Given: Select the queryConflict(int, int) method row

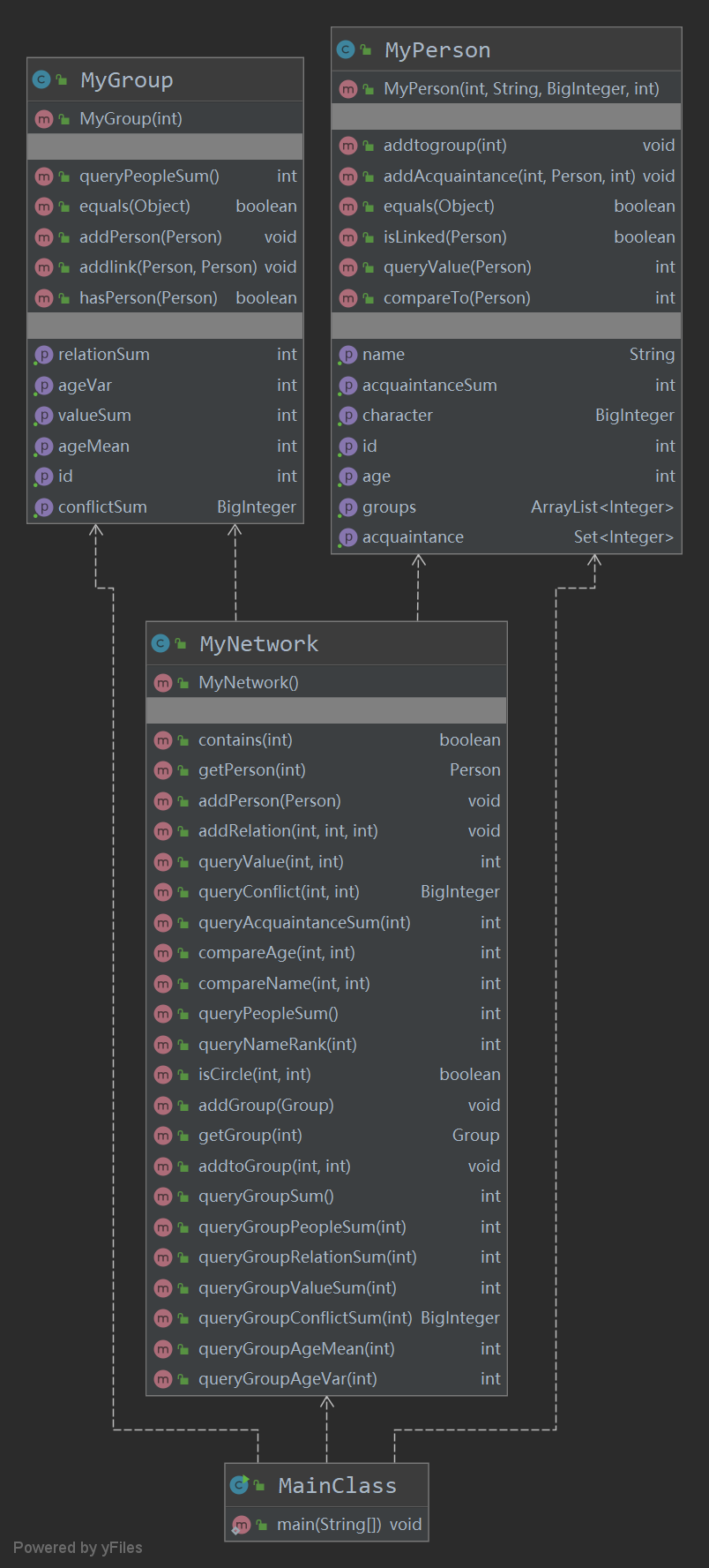Looking at the screenshot, I should pyautogui.click(x=279, y=892).
